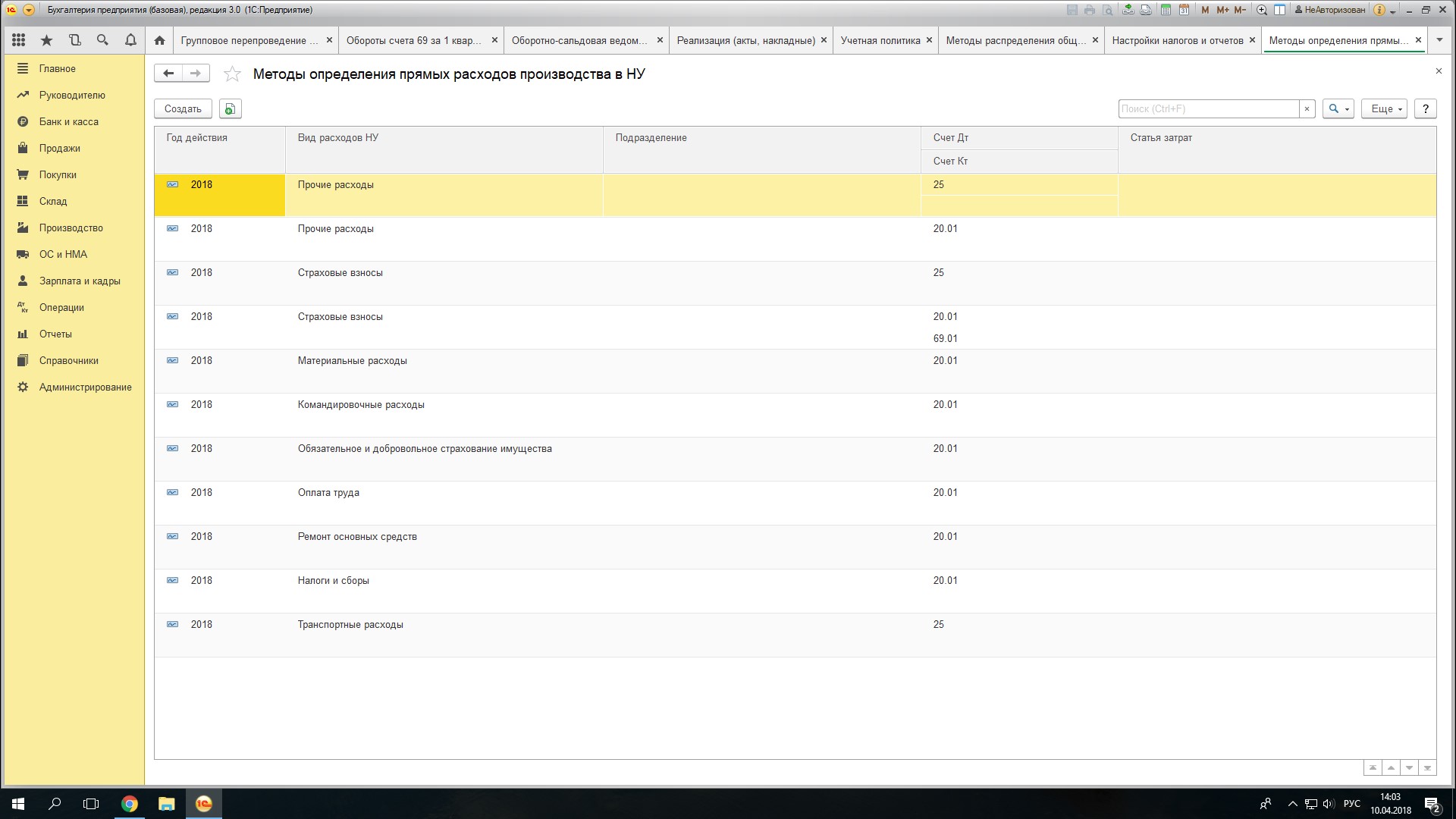Image resolution: width=1456 pixels, height=819 pixels.
Task: Click the Создать button
Action: point(183,108)
